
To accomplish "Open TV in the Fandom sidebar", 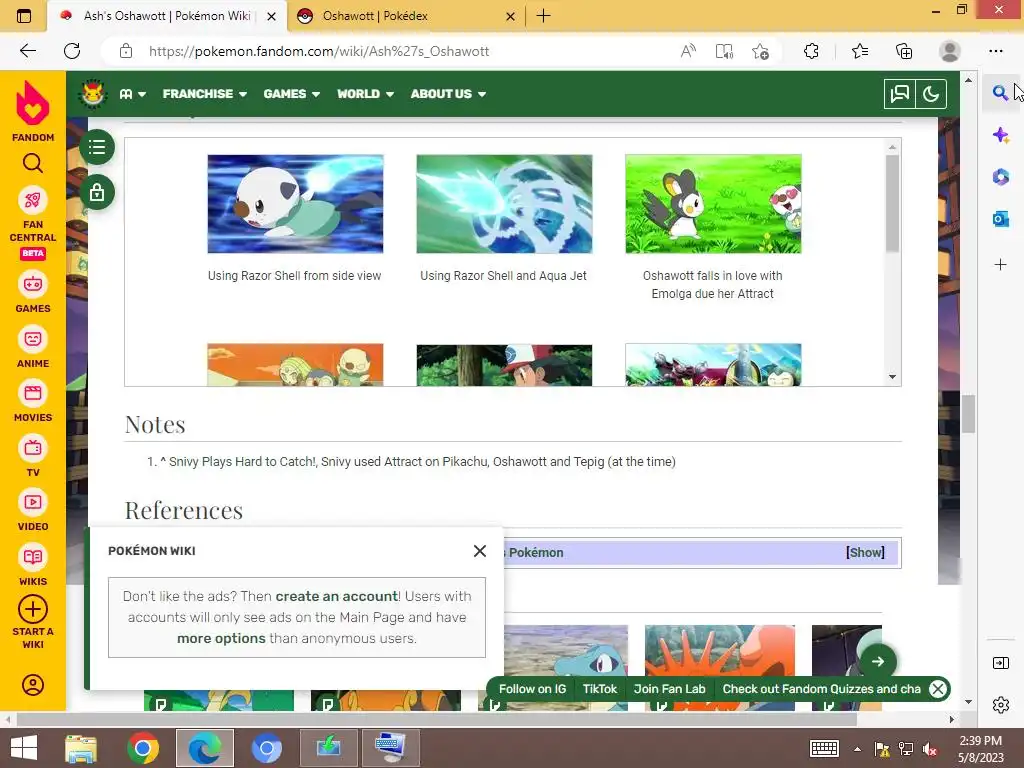I will [33, 456].
